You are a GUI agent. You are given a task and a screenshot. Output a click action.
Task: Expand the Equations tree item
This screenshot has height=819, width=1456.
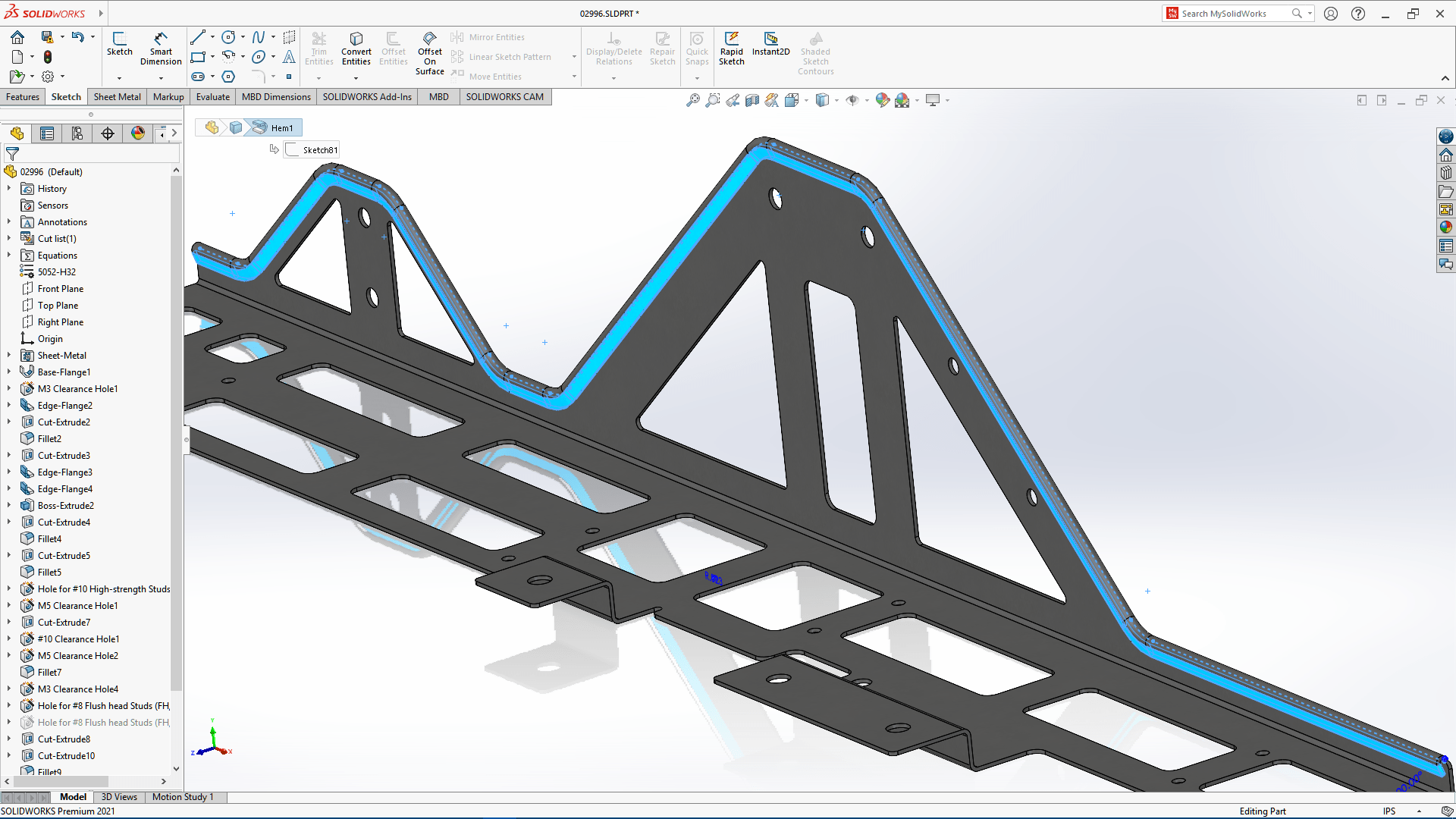(x=9, y=255)
